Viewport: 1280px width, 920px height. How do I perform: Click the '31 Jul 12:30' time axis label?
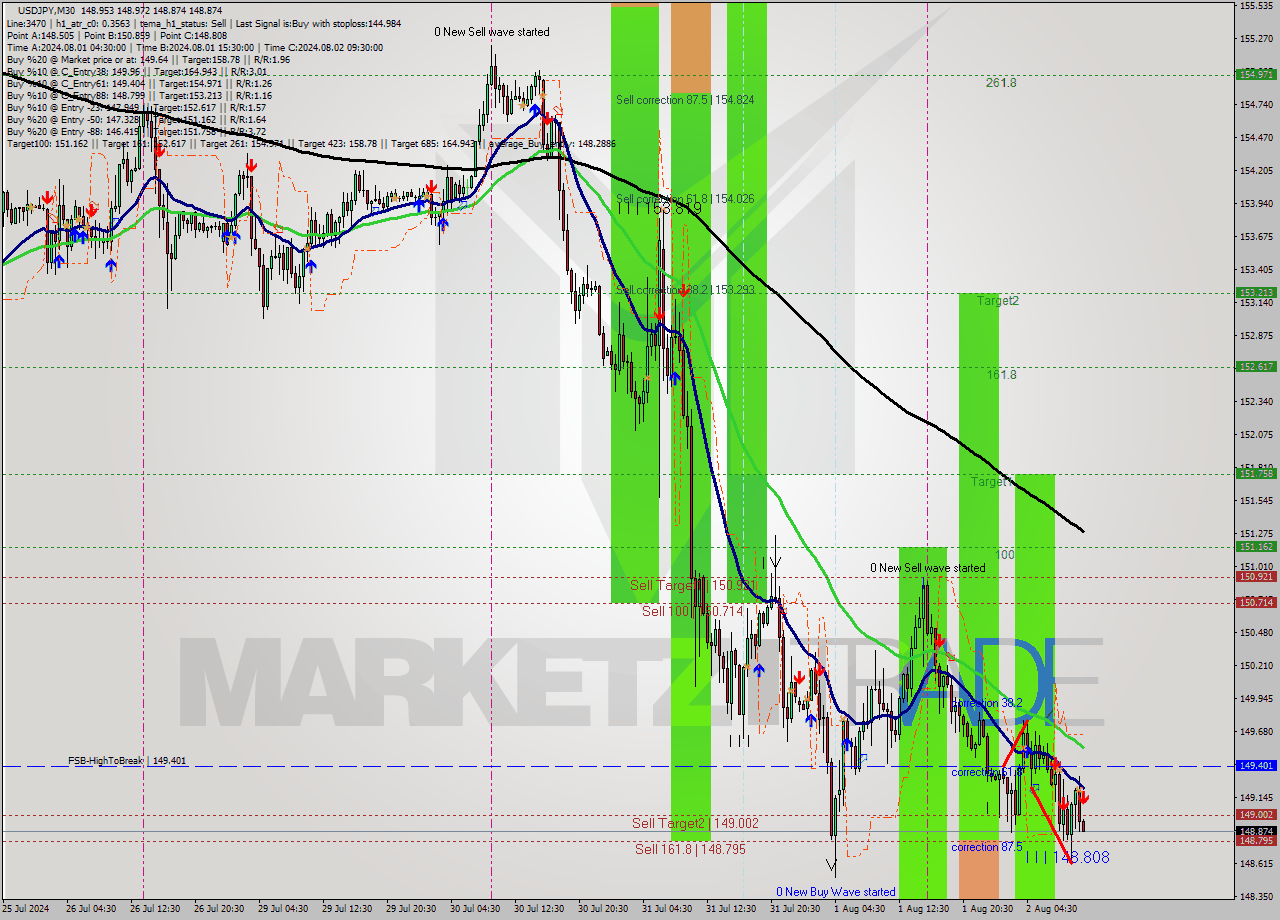tap(732, 910)
